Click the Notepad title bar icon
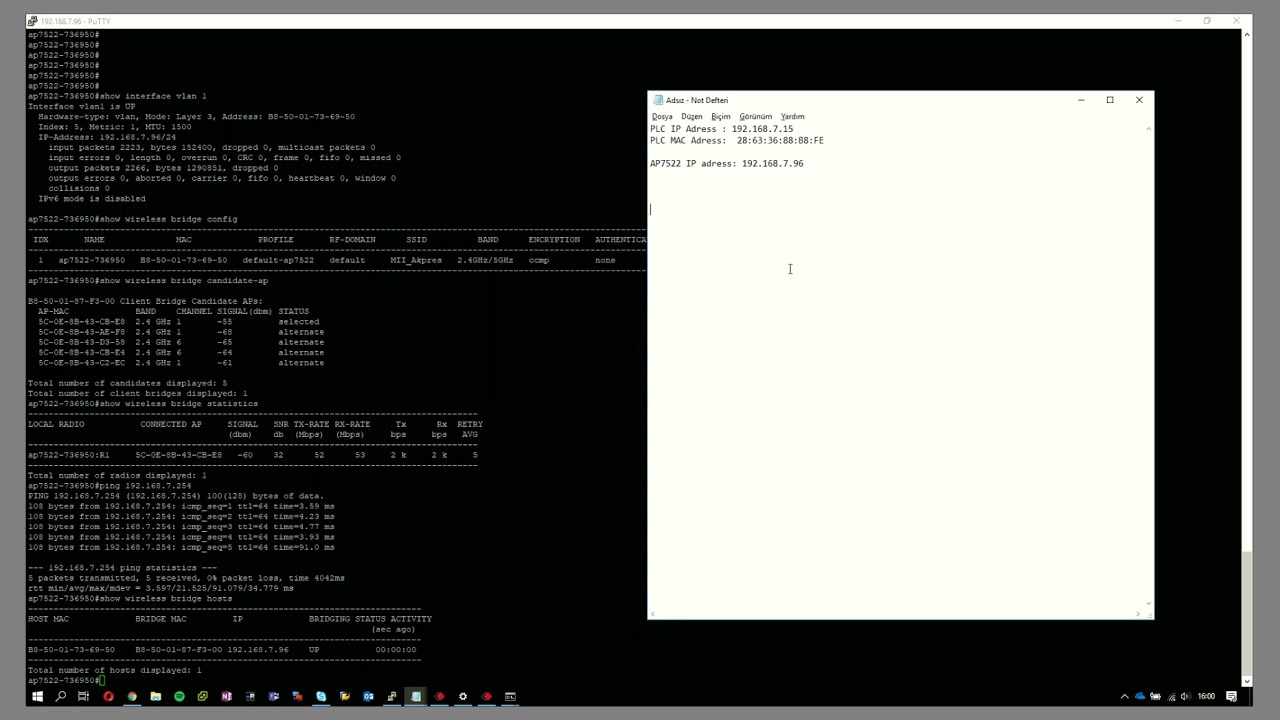 [x=657, y=100]
